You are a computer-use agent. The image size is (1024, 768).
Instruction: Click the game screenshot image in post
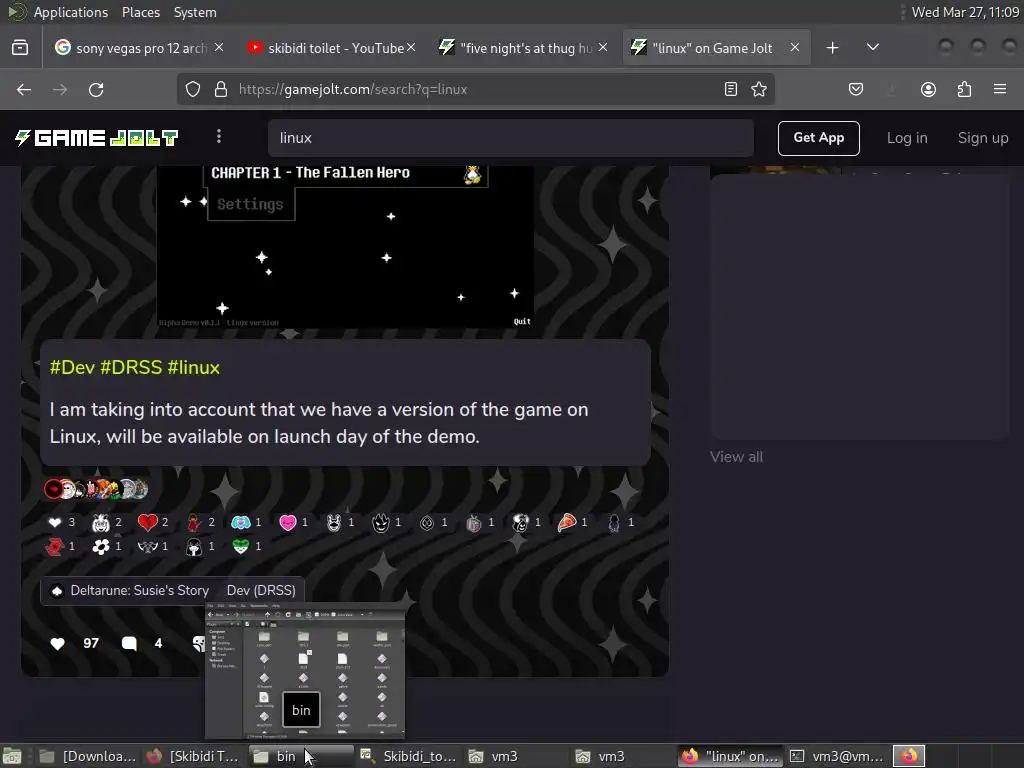[x=345, y=247]
